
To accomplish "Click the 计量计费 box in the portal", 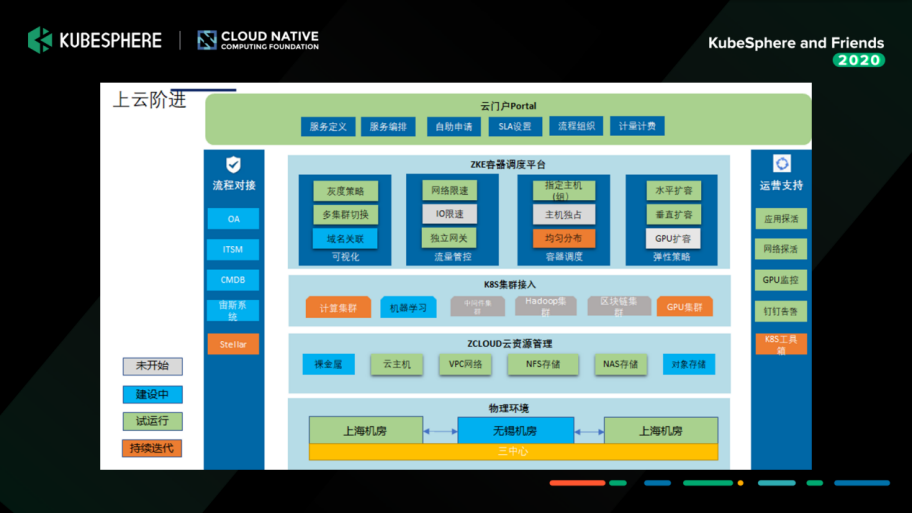I will 637,127.
